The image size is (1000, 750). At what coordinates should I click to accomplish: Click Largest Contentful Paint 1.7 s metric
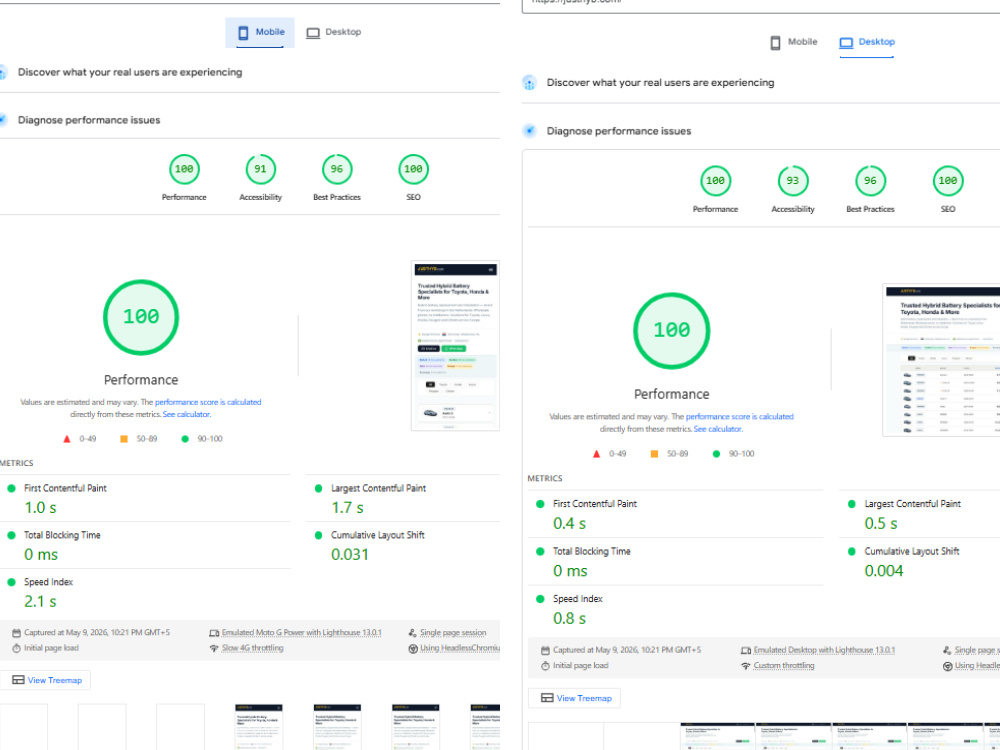click(x=403, y=498)
